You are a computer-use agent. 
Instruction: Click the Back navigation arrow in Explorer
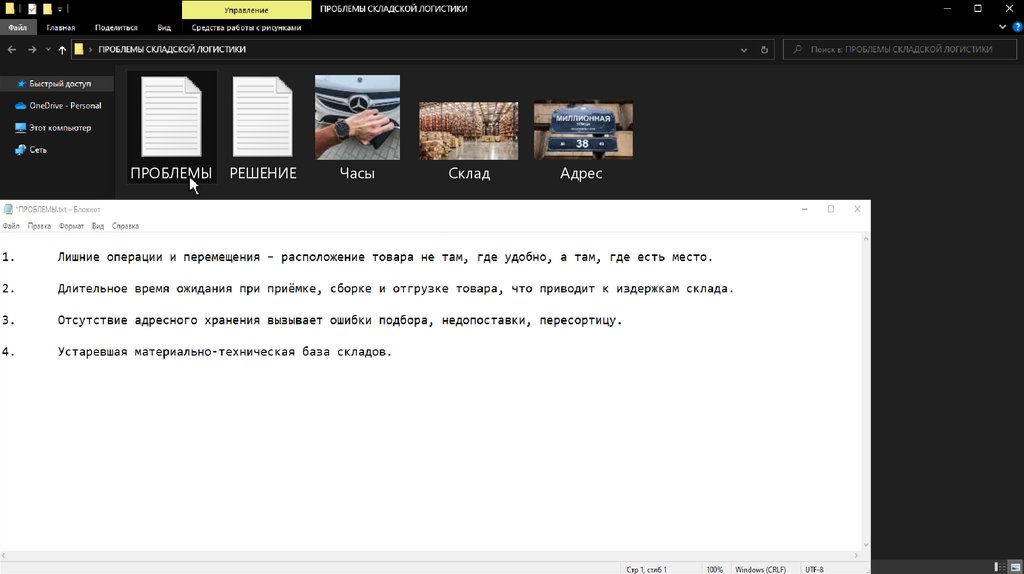[x=11, y=49]
